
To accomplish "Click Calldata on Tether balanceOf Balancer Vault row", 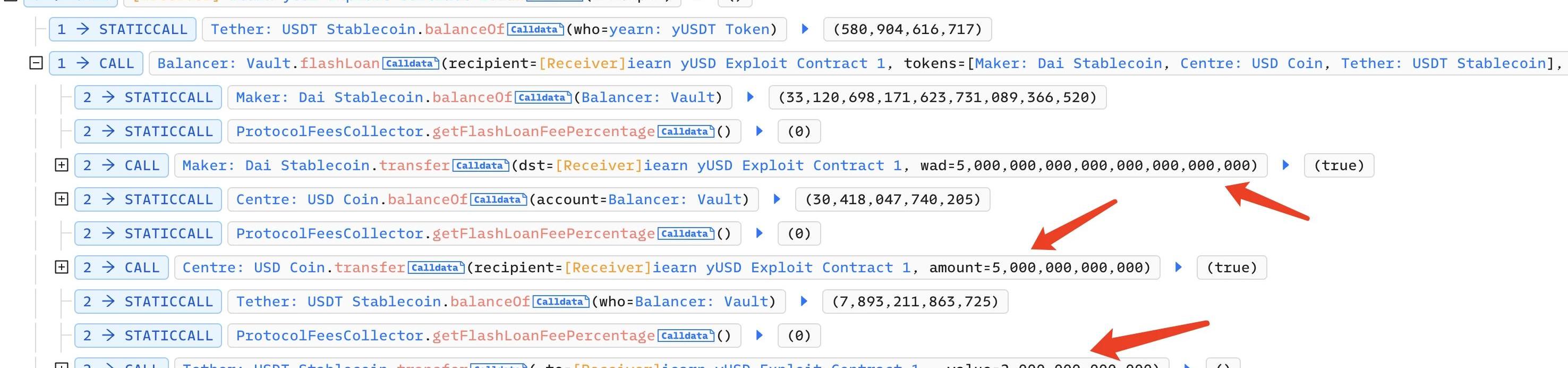I will pyautogui.click(x=560, y=302).
